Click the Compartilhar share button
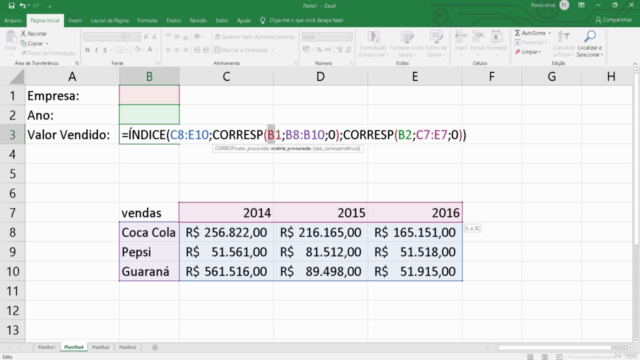 (613, 20)
